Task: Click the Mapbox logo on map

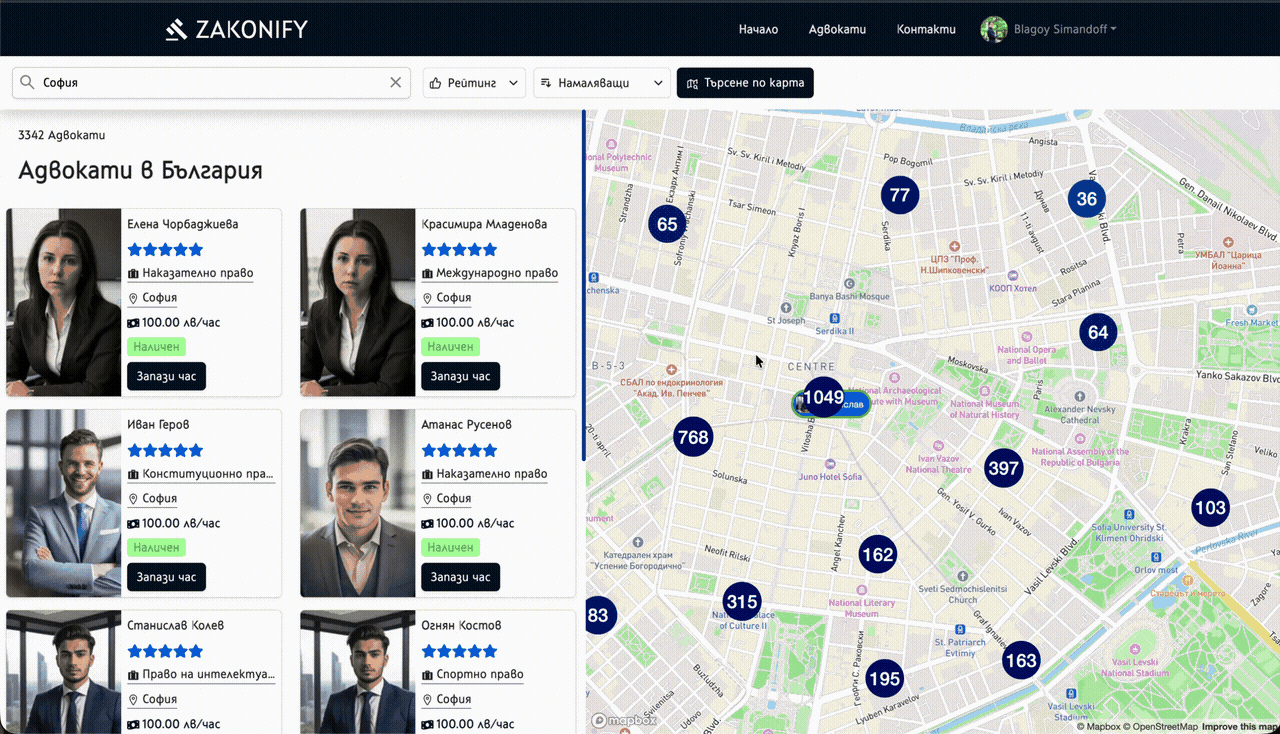Action: [x=624, y=720]
